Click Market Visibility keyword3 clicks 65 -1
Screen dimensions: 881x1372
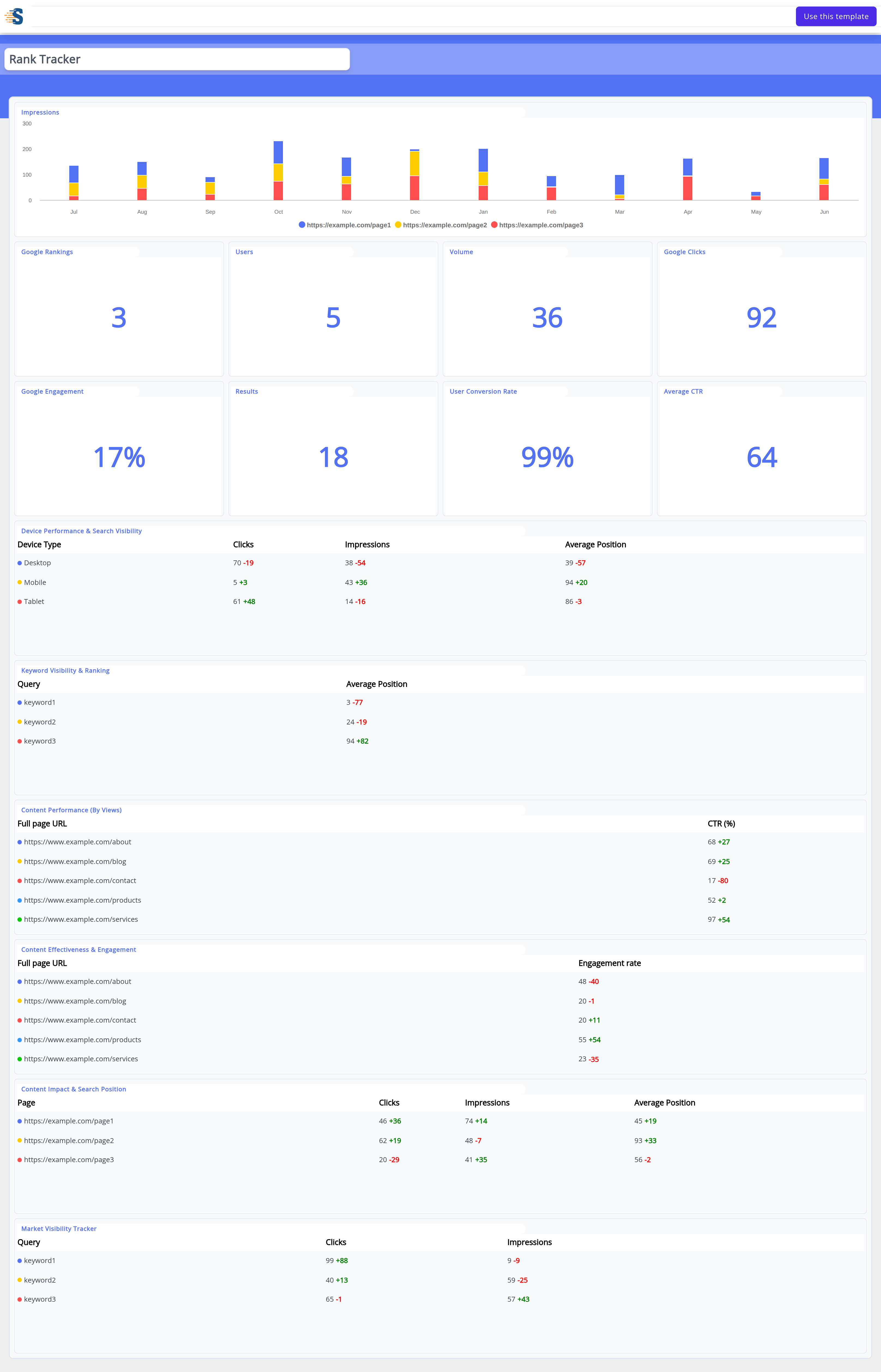[334, 1300]
